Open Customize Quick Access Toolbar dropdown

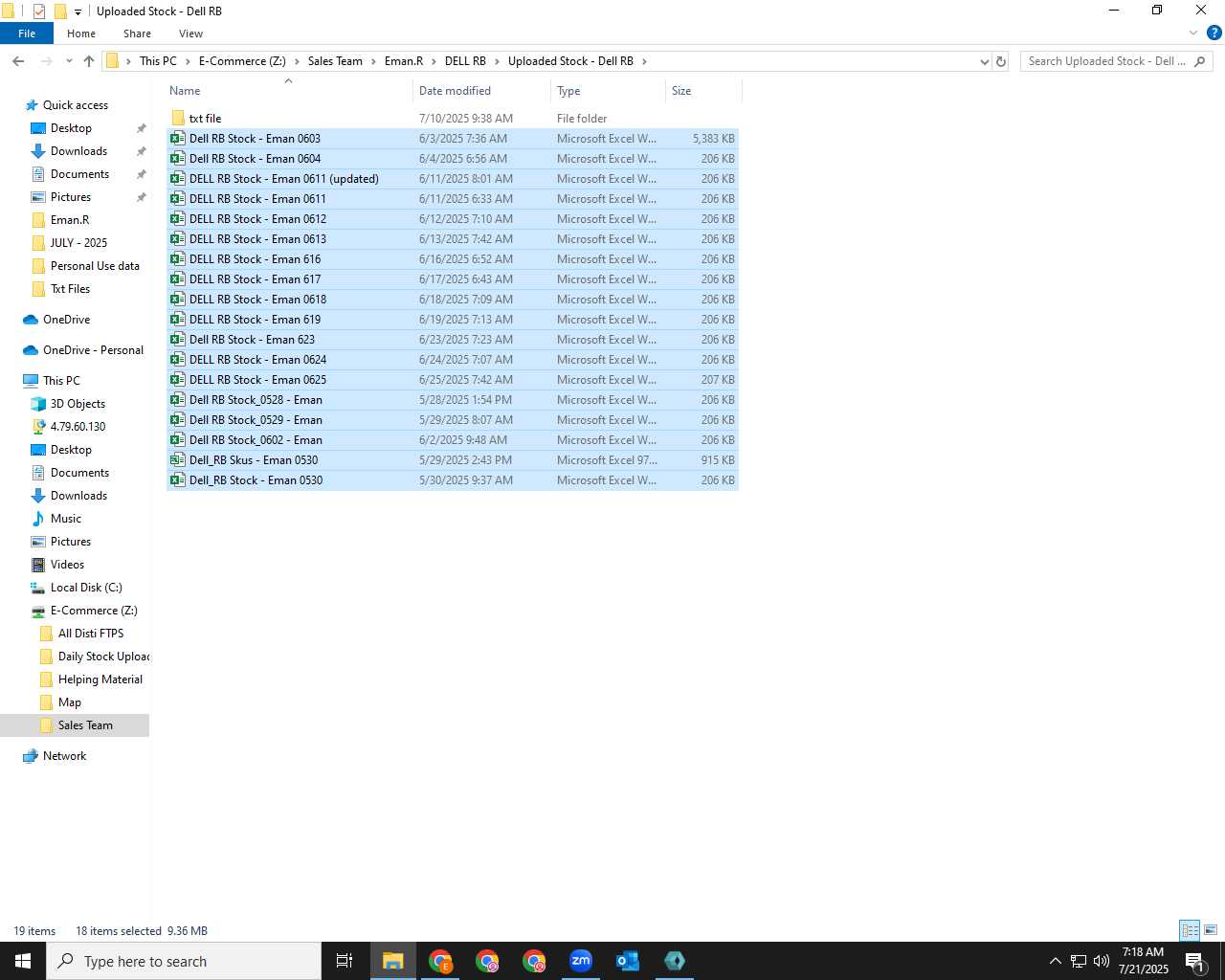point(78,11)
